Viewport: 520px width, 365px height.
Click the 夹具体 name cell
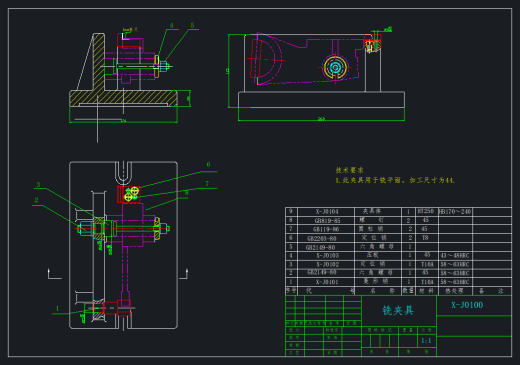point(372,211)
